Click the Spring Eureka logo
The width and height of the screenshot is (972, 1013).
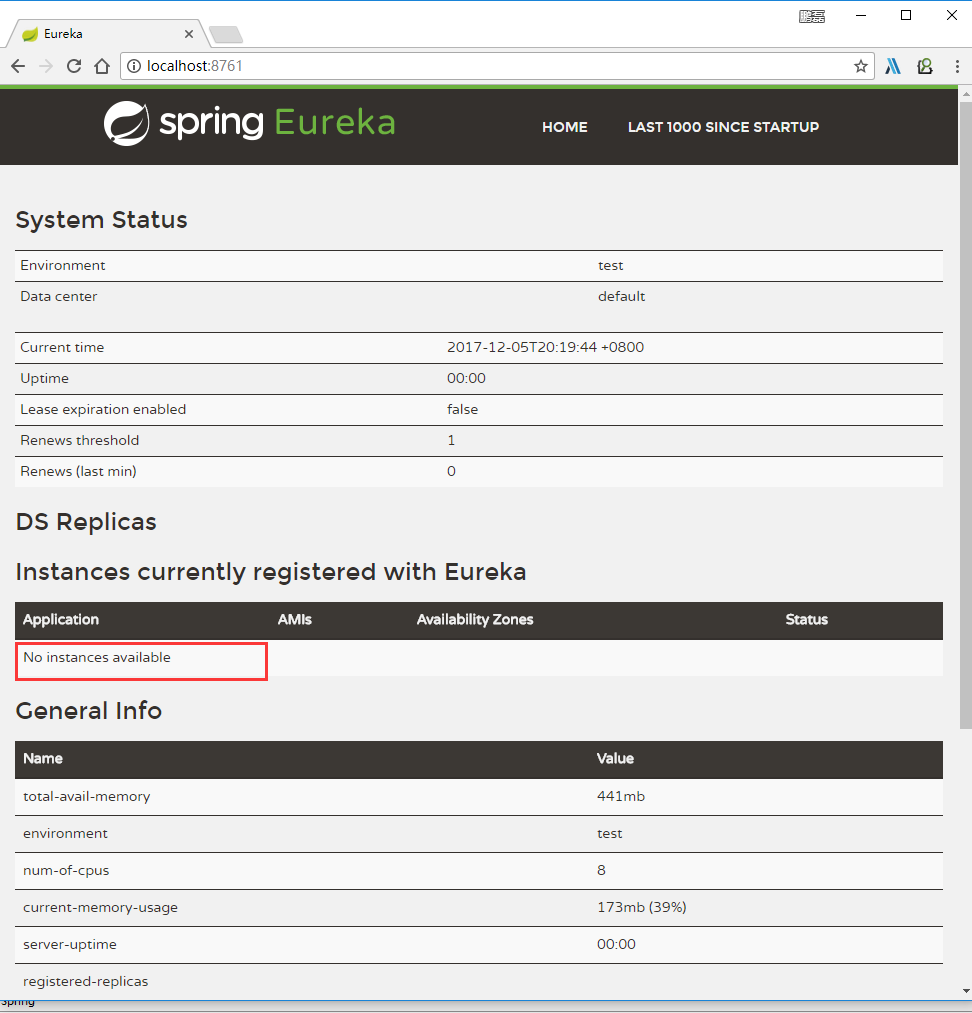[249, 123]
